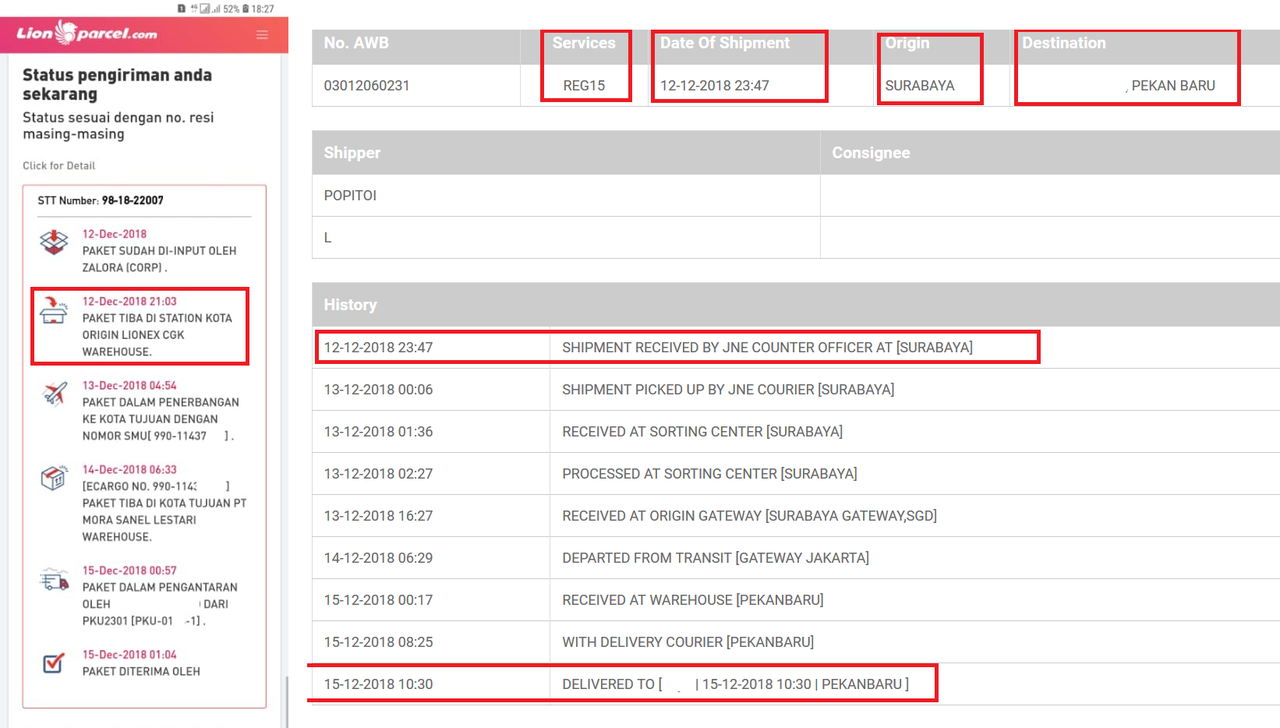
Task: Click 'PAKET DITERIMA OLEH' status text
Action: pos(141,672)
